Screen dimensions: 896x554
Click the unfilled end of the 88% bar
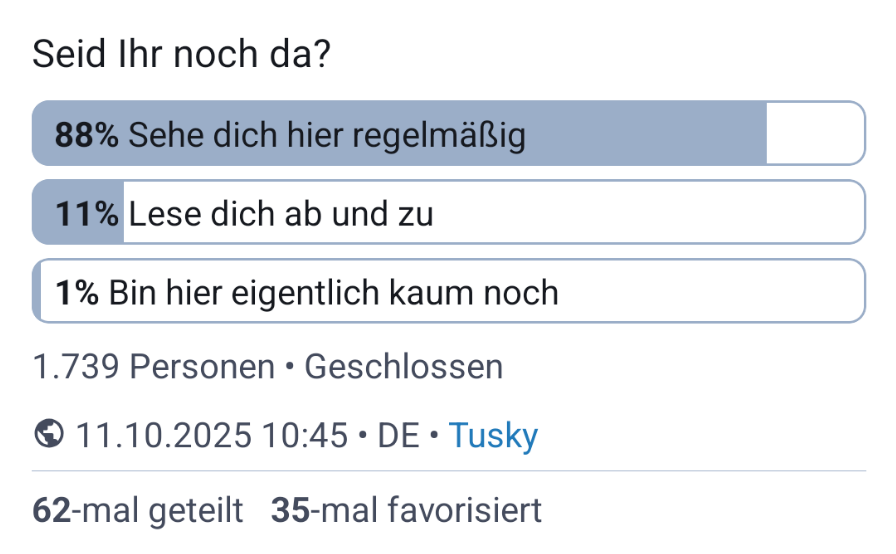(815, 133)
